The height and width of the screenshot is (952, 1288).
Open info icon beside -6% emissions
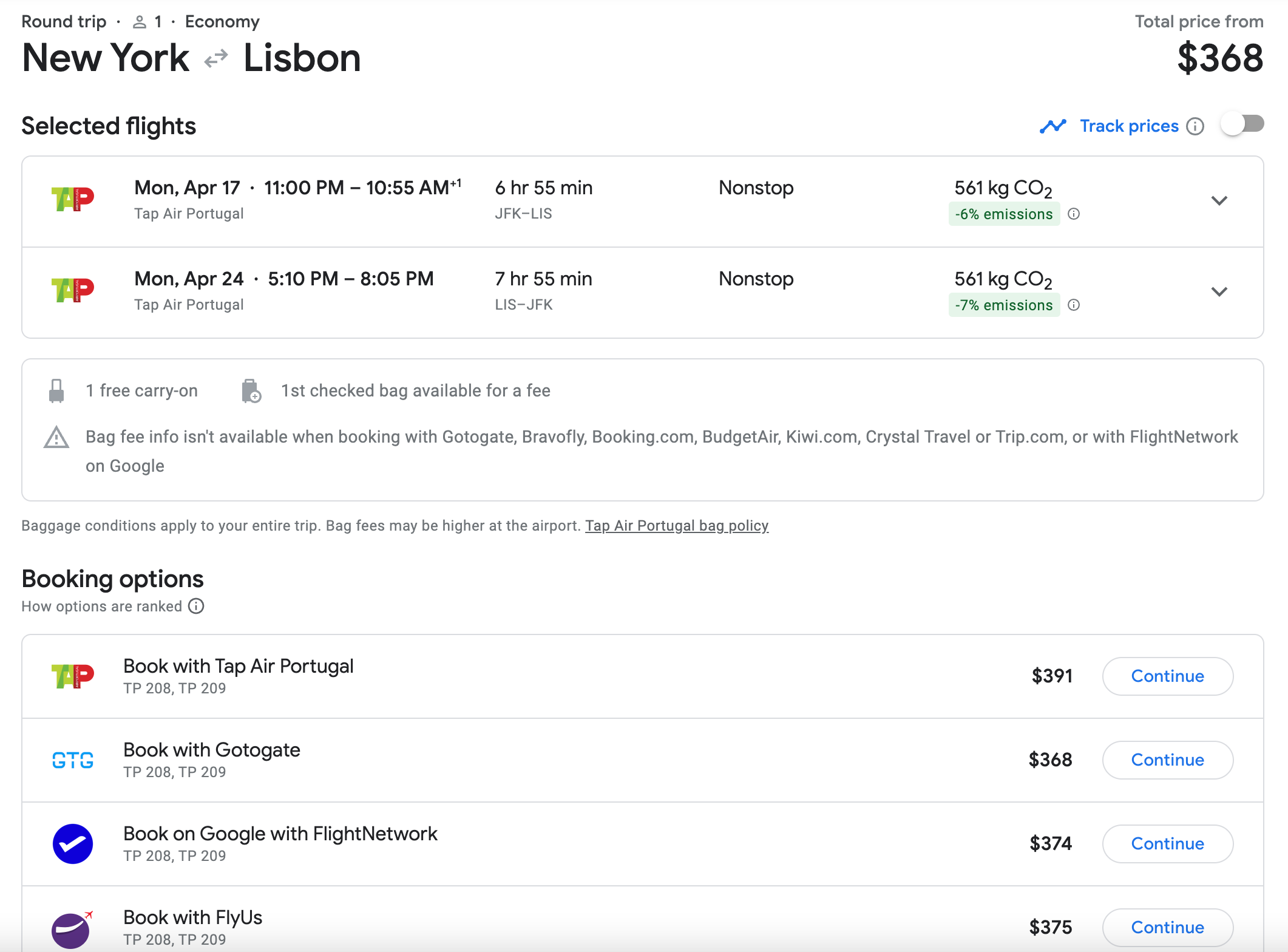(1074, 214)
